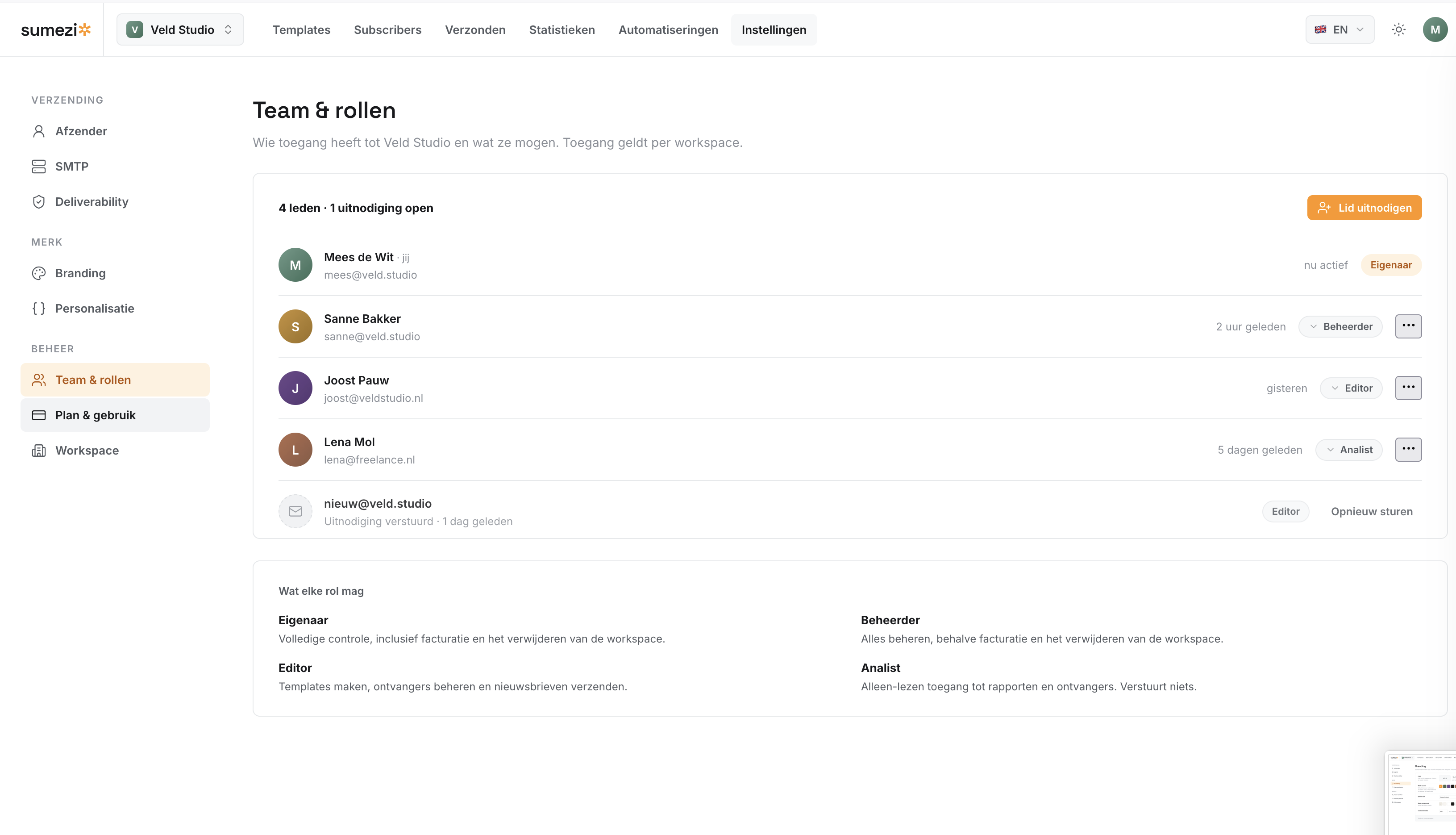The width and height of the screenshot is (1456, 835).
Task: Open the M user avatar menu
Action: [1435, 29]
